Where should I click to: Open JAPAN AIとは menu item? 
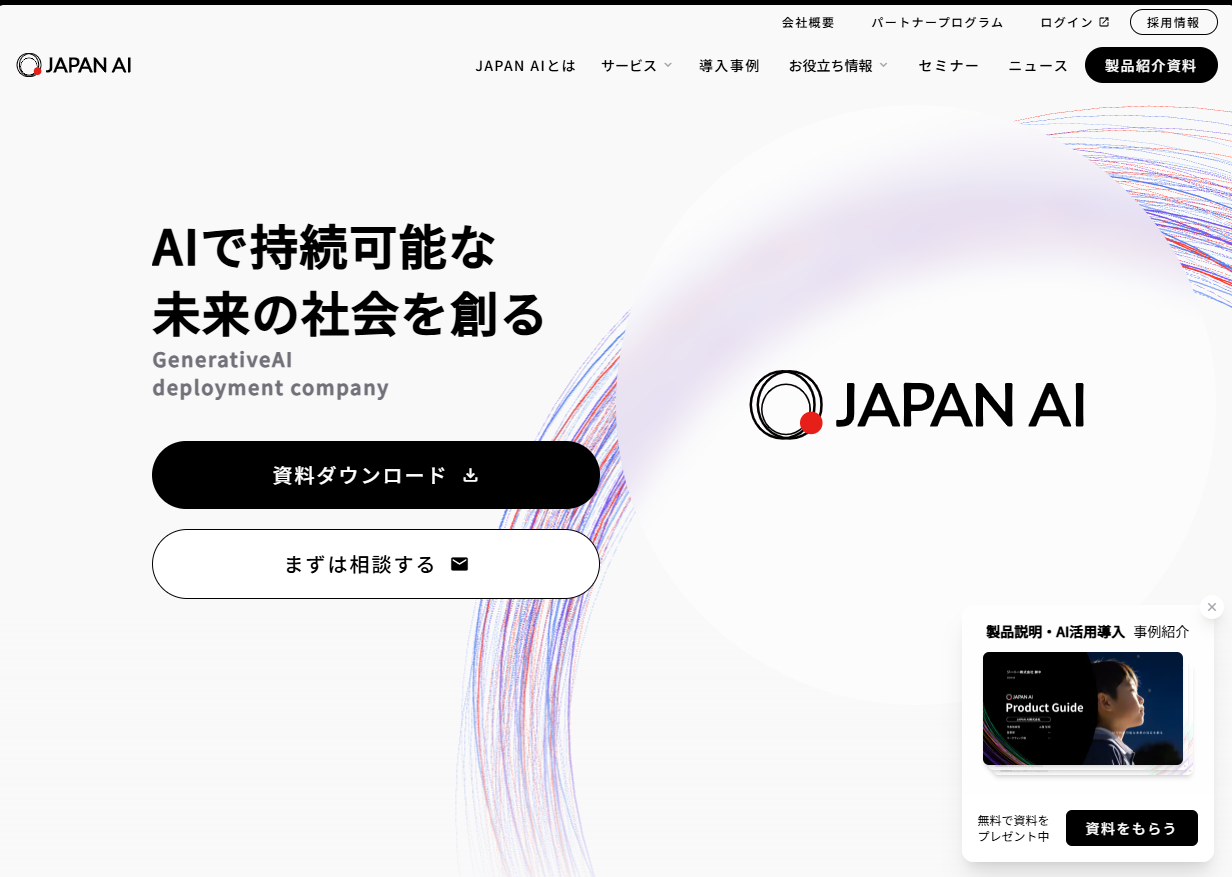[x=526, y=66]
